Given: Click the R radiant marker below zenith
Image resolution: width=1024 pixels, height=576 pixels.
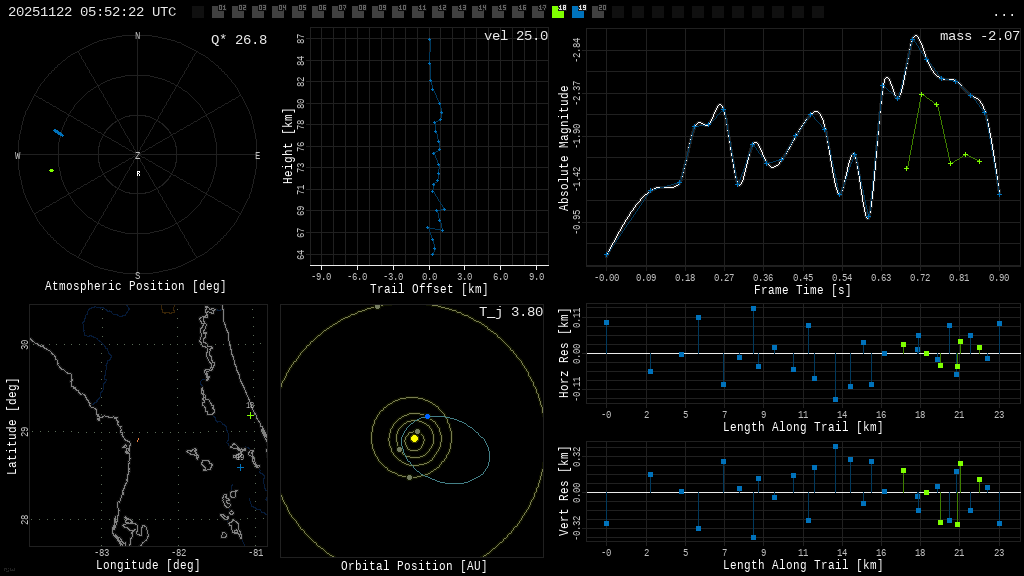Looking at the screenshot, I should coord(138,174).
